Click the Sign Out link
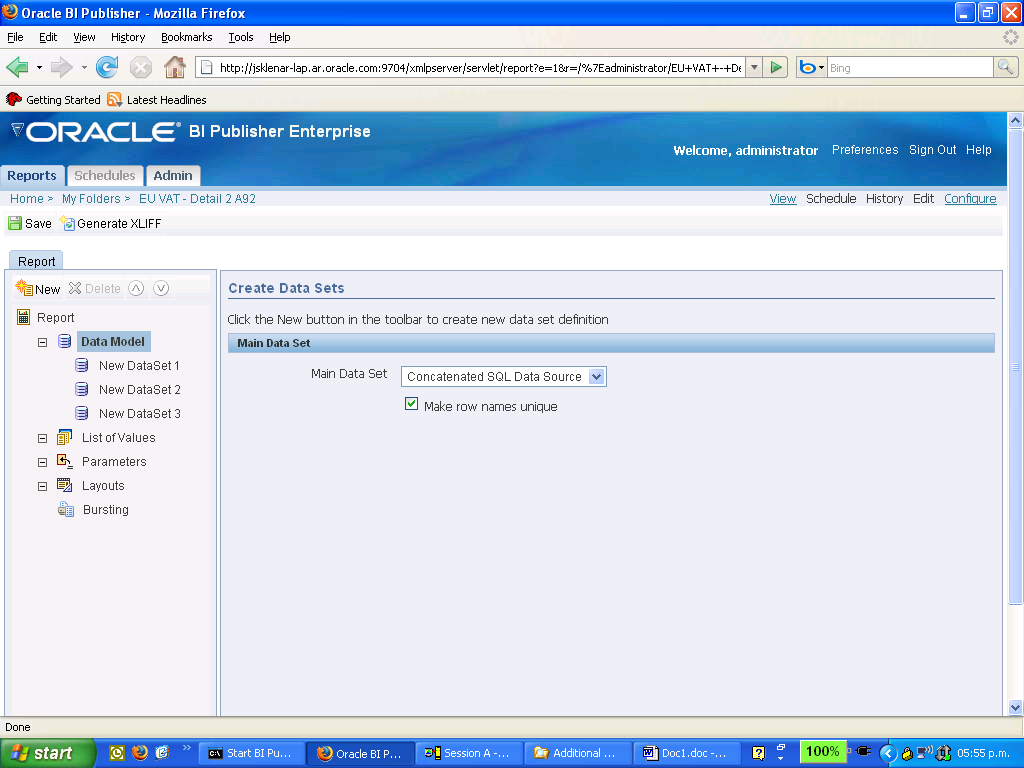1024x768 pixels. [932, 150]
